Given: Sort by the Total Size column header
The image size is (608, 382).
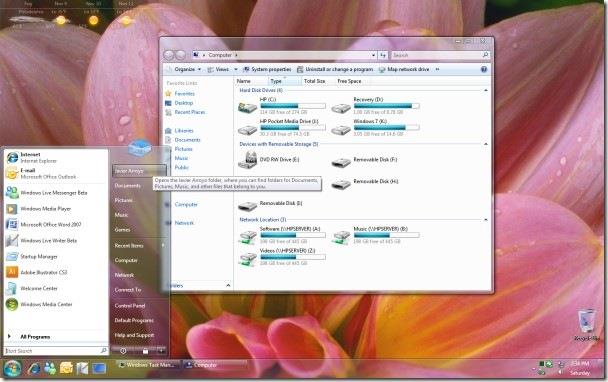Looking at the screenshot, I should coord(314,81).
